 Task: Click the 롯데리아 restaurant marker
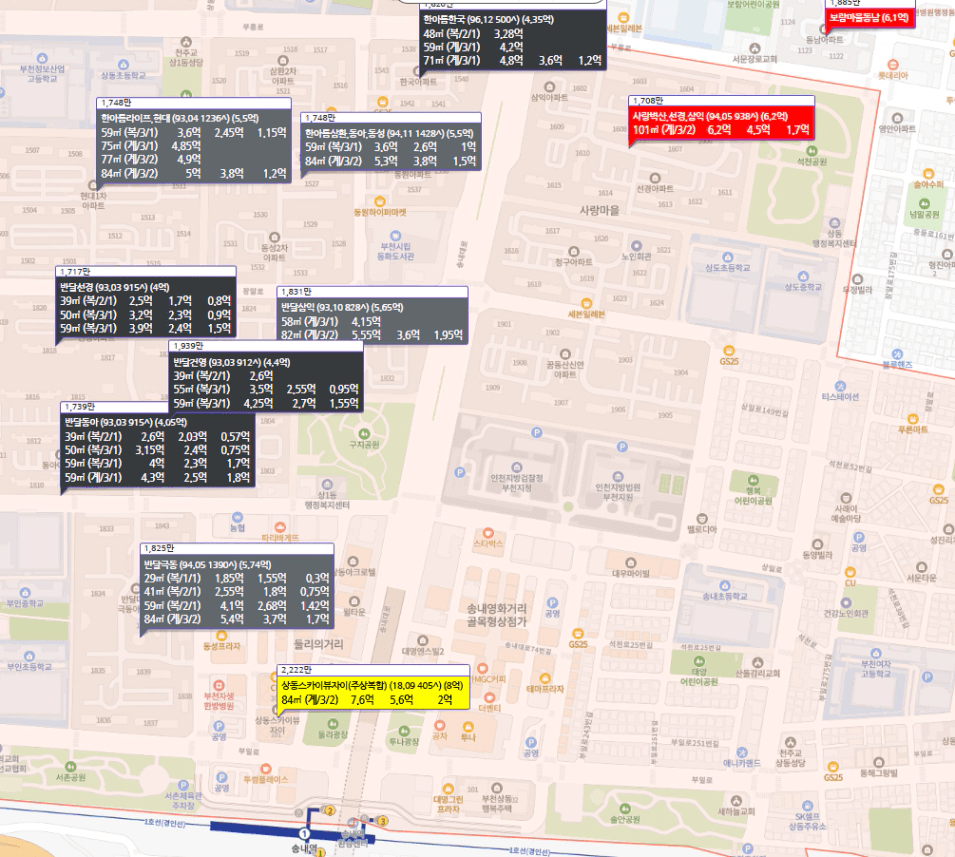pyautogui.click(x=893, y=65)
